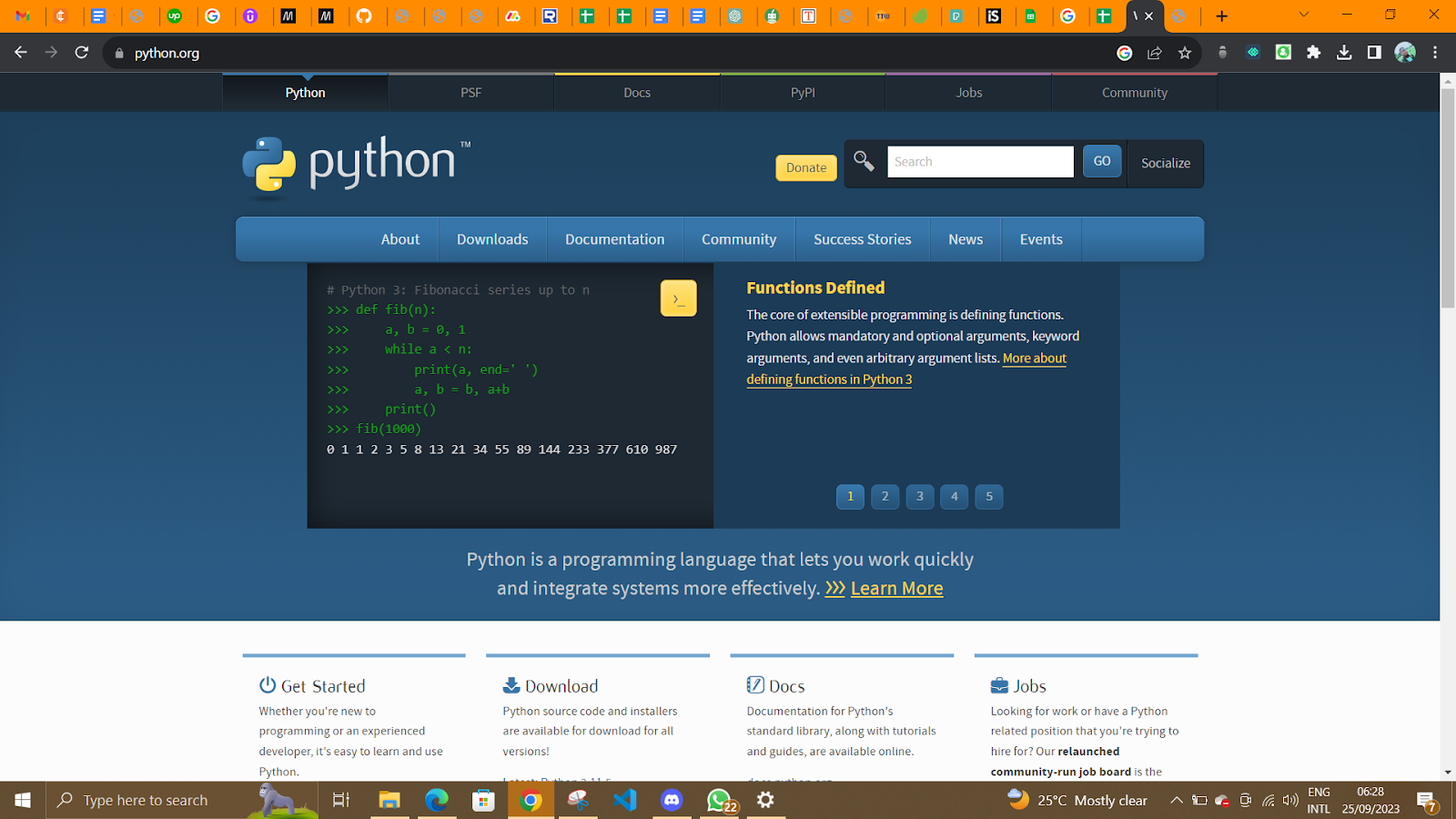1456x819 pixels.
Task: Open the Jobs top navigation tab
Action: [969, 93]
